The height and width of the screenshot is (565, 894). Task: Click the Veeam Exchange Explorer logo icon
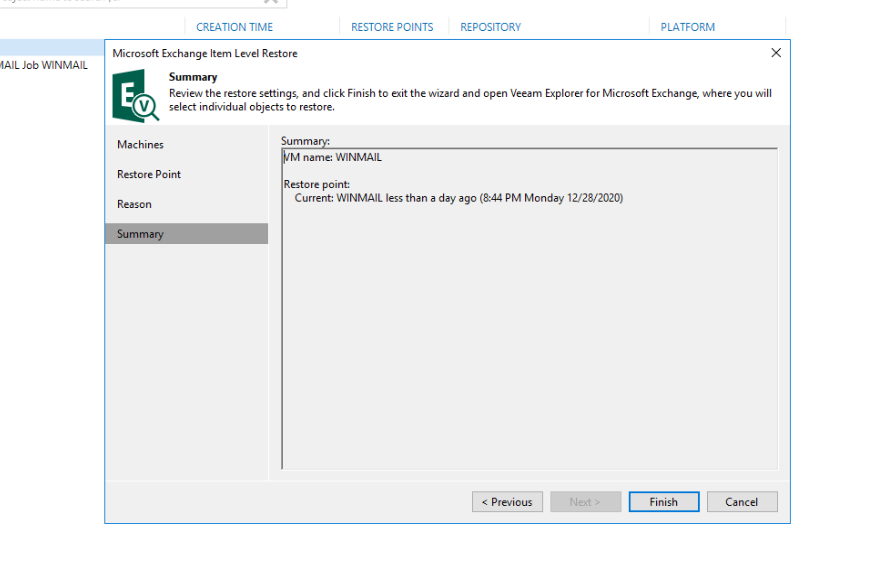(135, 95)
